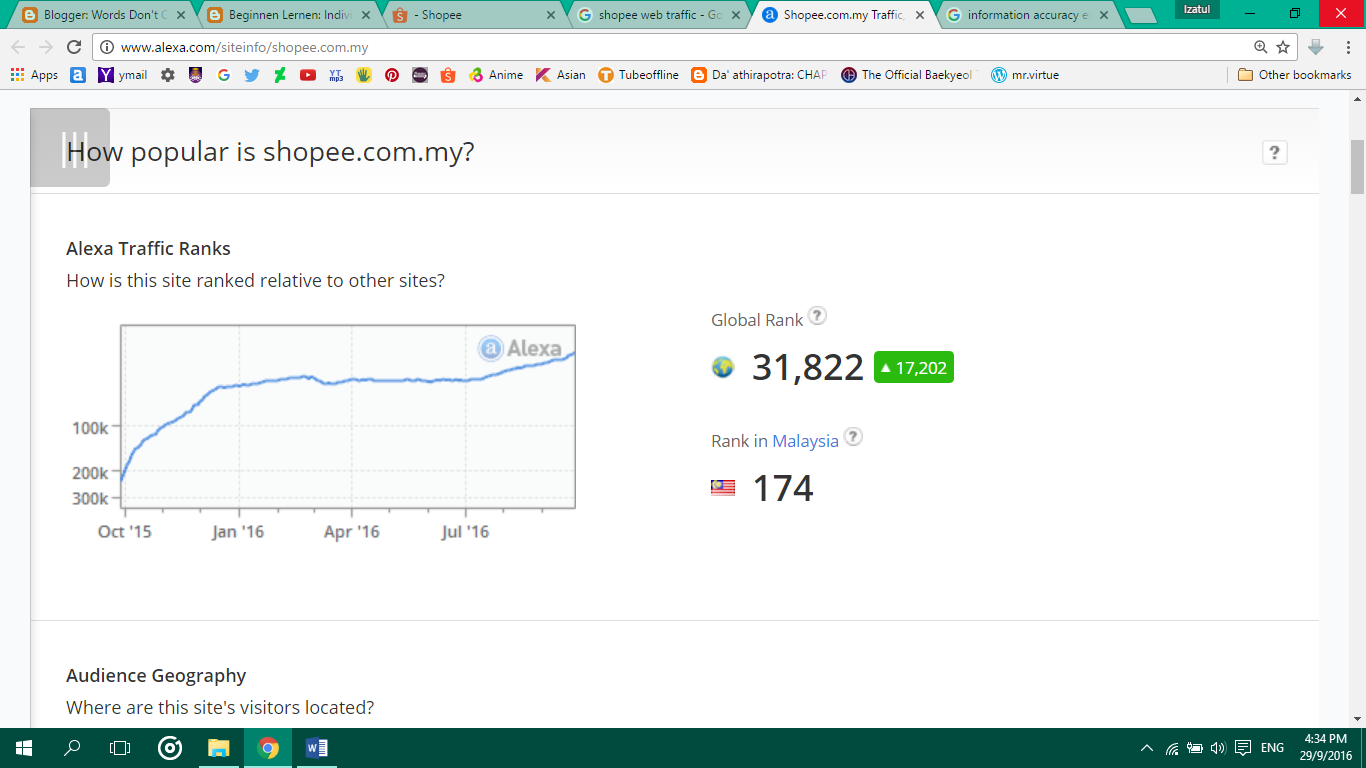Click the 31,822 global rank value
The height and width of the screenshot is (768, 1366).
807,367
